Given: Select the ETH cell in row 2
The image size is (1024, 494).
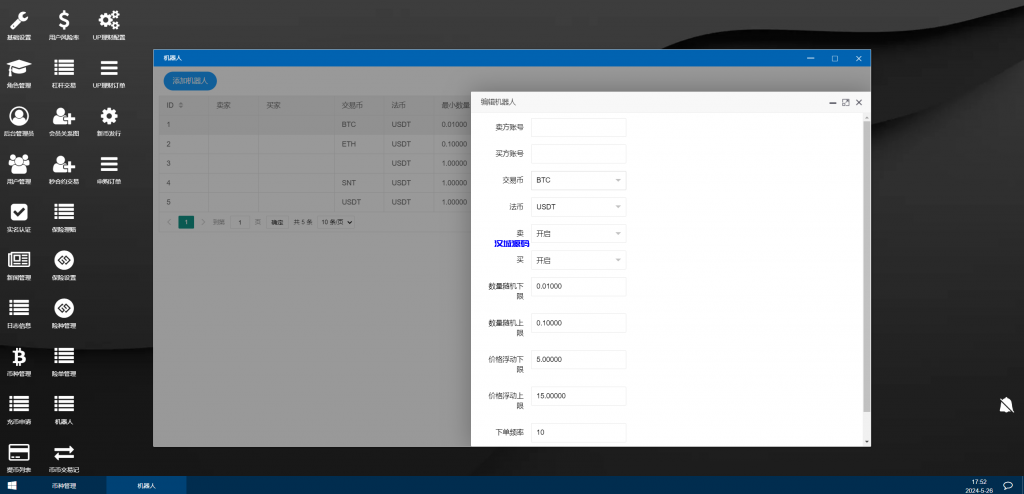Looking at the screenshot, I should [359, 144].
